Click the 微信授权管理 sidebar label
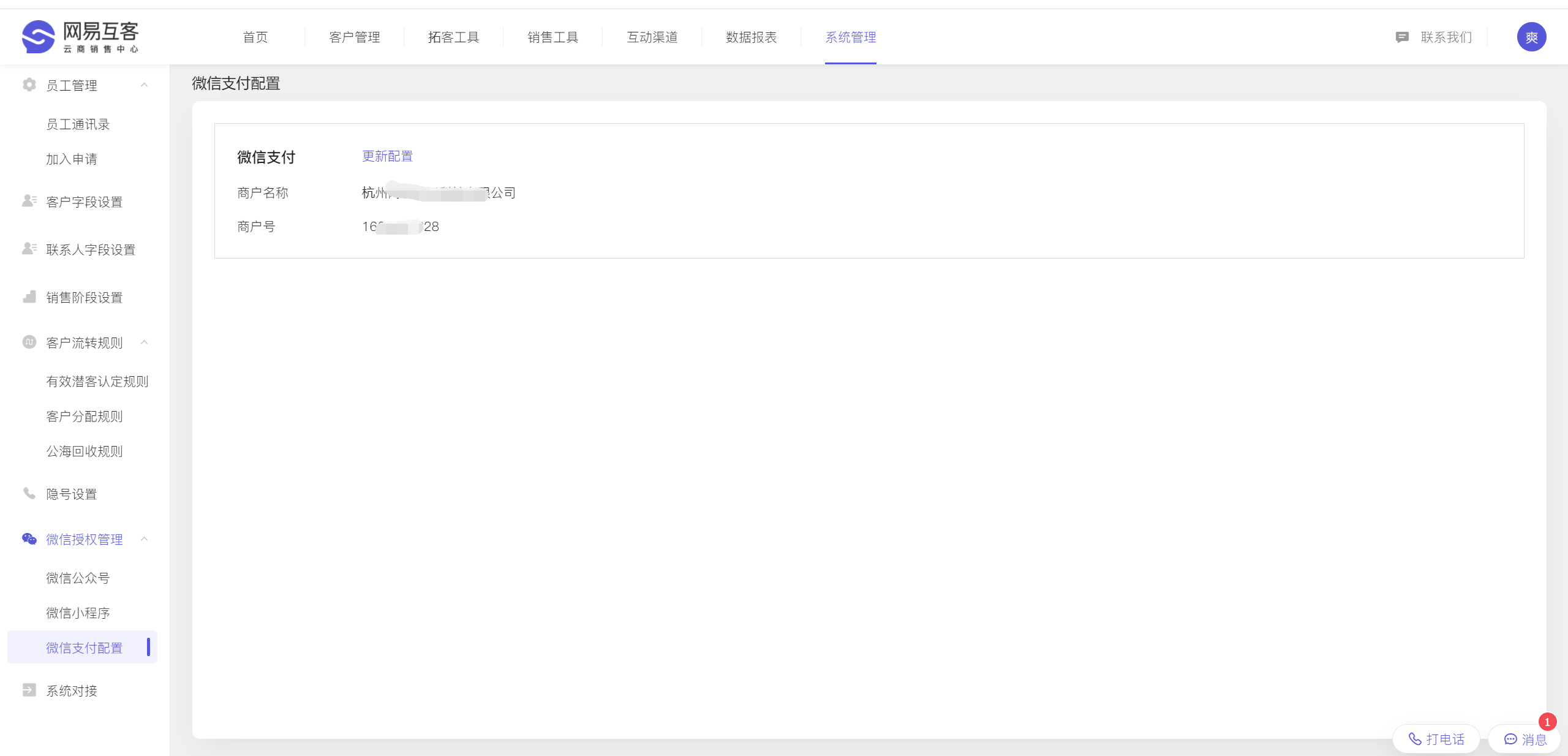The width and height of the screenshot is (1568, 756). coord(85,540)
